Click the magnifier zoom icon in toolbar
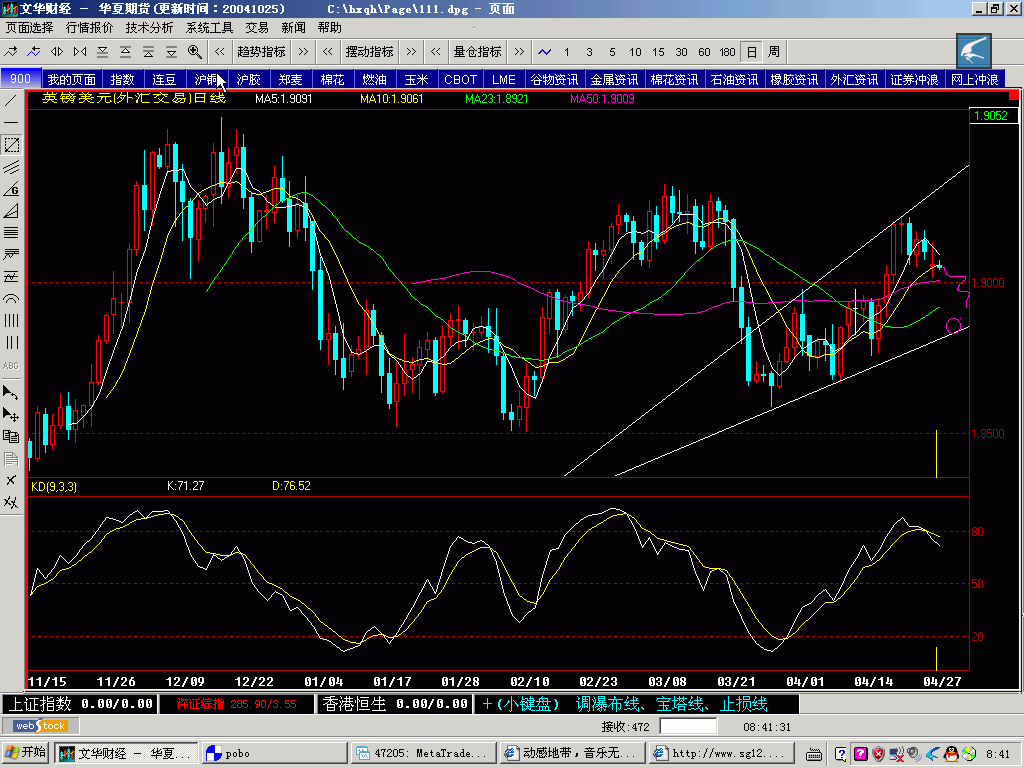Screen dimensions: 1024x768 click(x=195, y=51)
